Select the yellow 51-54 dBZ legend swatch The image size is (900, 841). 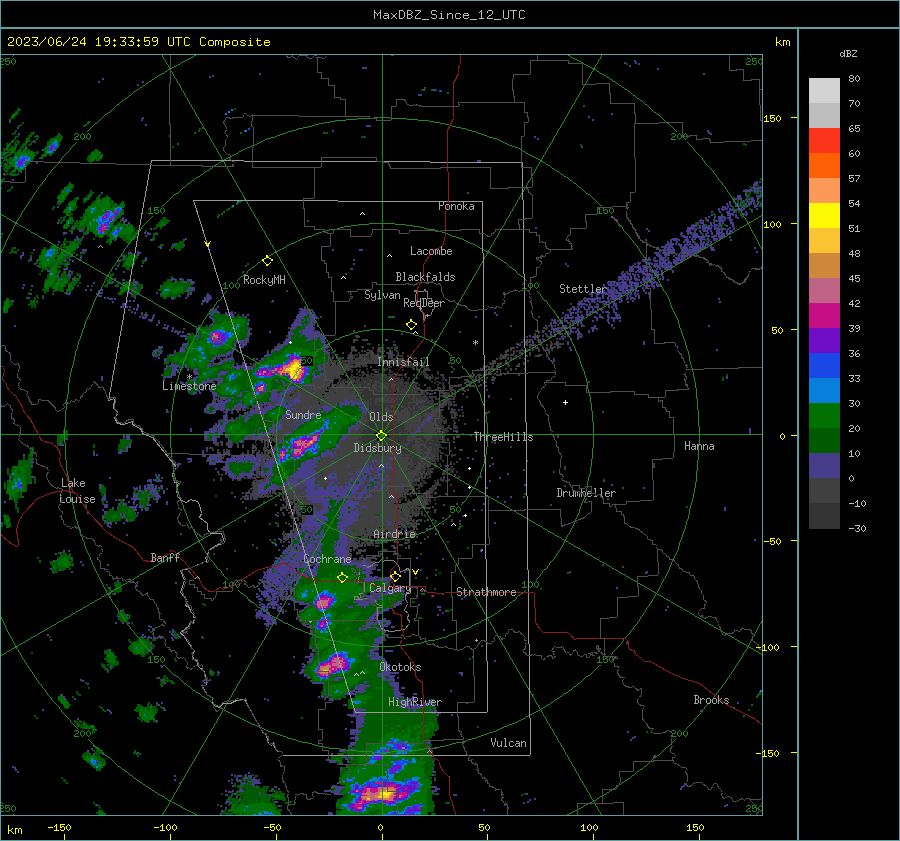click(824, 216)
